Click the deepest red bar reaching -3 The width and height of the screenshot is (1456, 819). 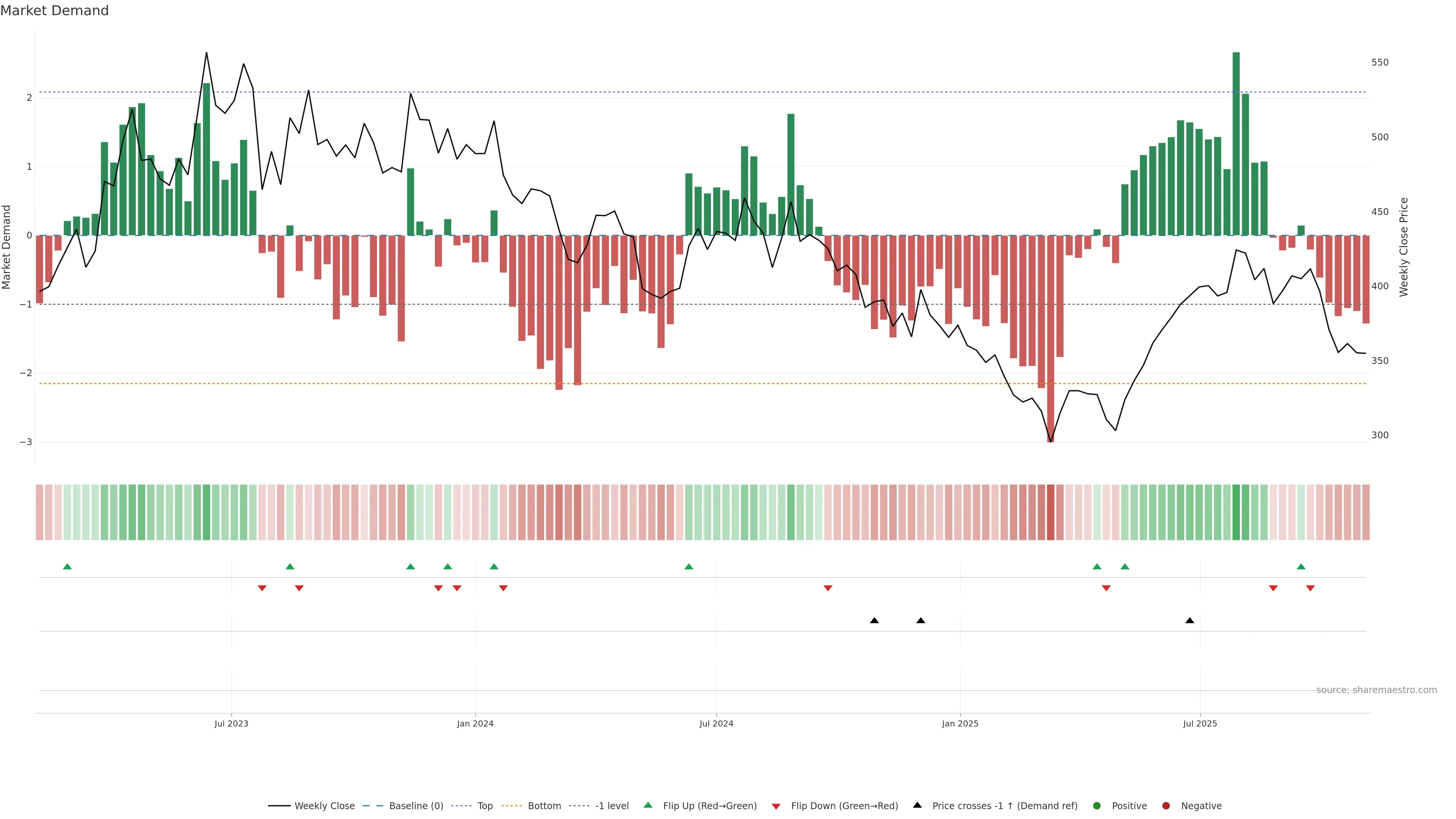coord(1050,339)
